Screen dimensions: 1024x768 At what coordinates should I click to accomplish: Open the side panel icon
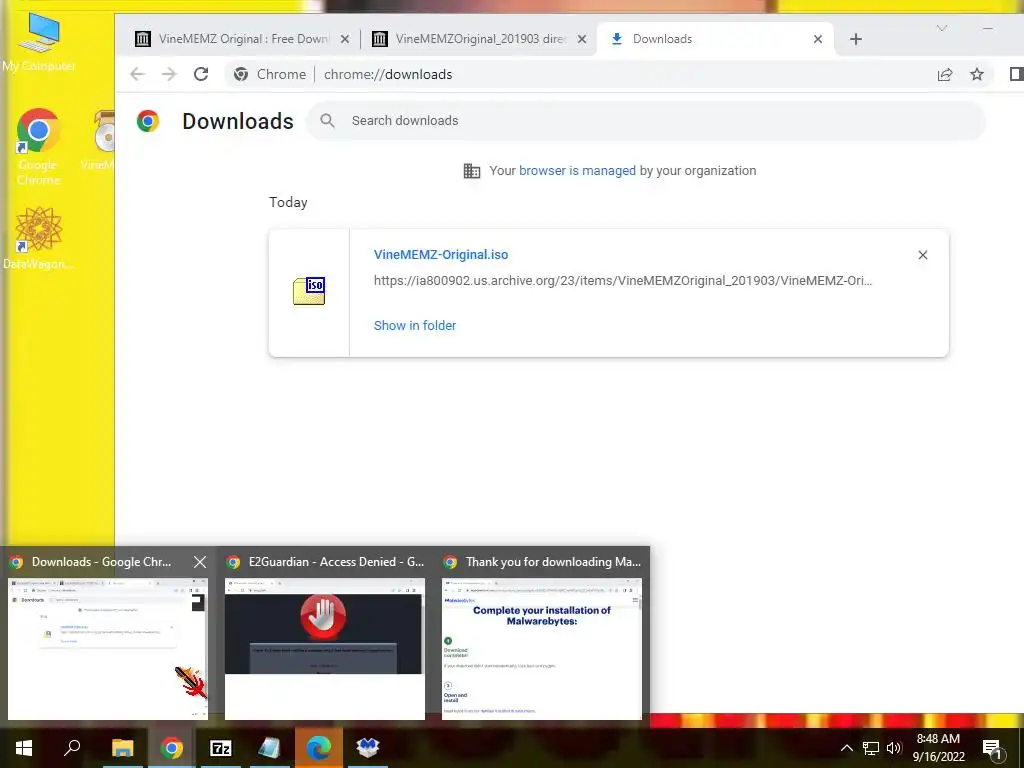point(1016,74)
